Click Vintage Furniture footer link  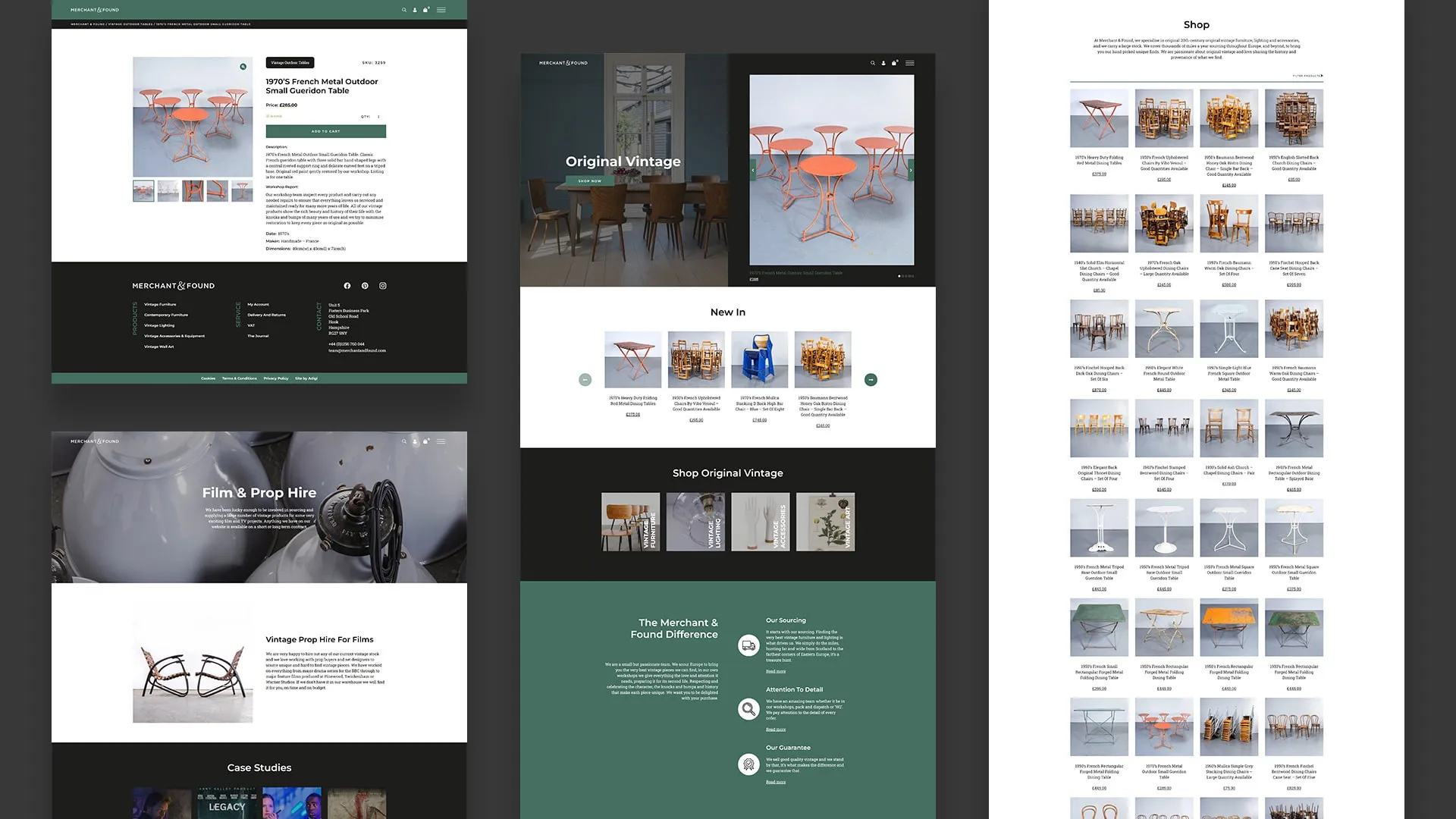(160, 304)
